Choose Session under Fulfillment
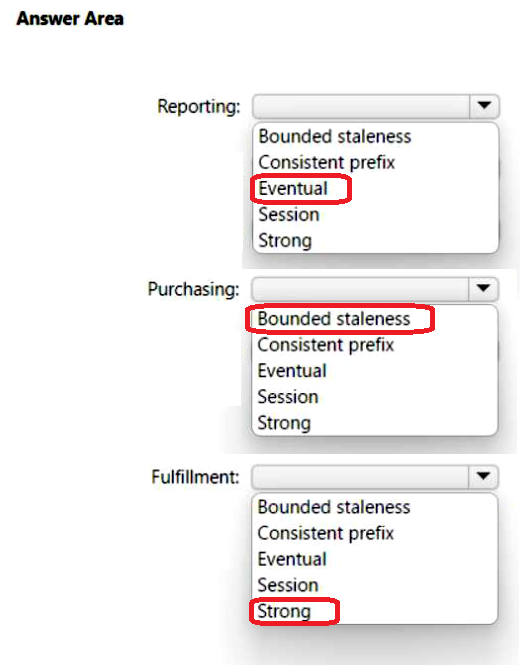Screen dimensions: 520x666 click(288, 585)
